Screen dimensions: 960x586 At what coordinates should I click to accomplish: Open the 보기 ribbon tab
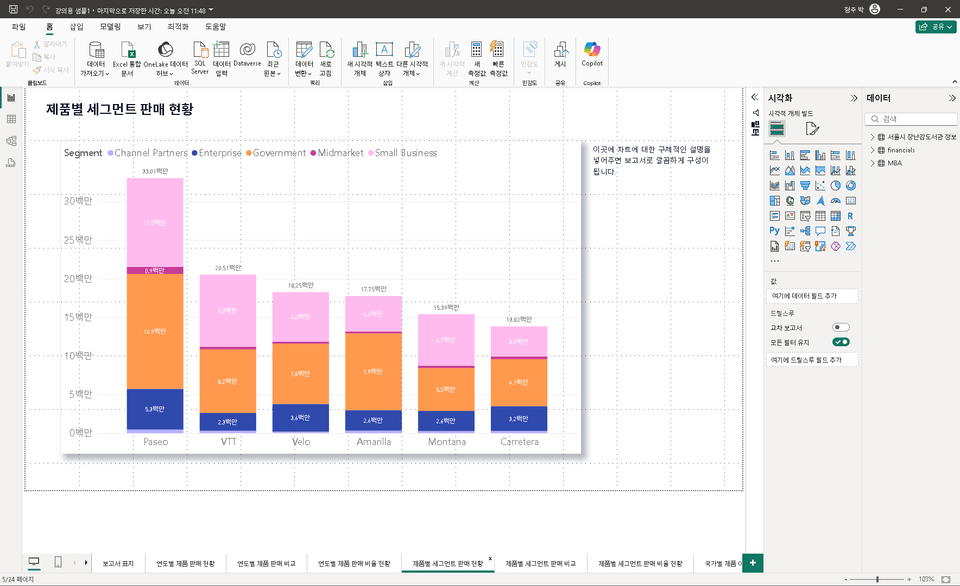[x=144, y=27]
